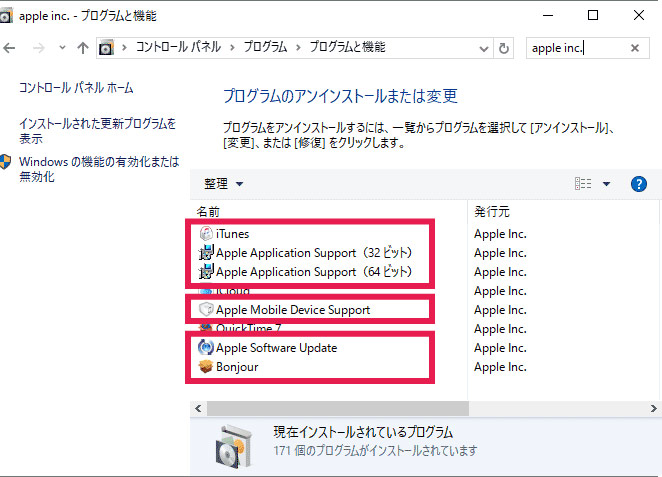Maximize the Programs and Features window
This screenshot has width=662, height=477.
tap(593, 16)
